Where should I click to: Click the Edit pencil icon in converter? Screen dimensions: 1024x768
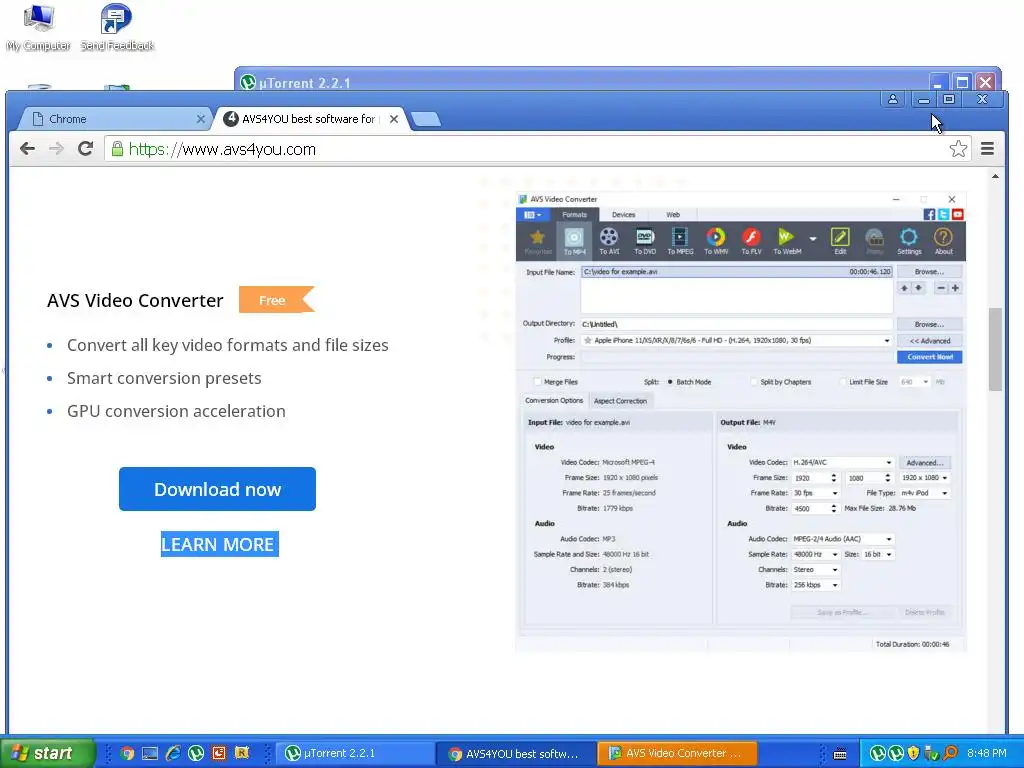[x=840, y=241]
